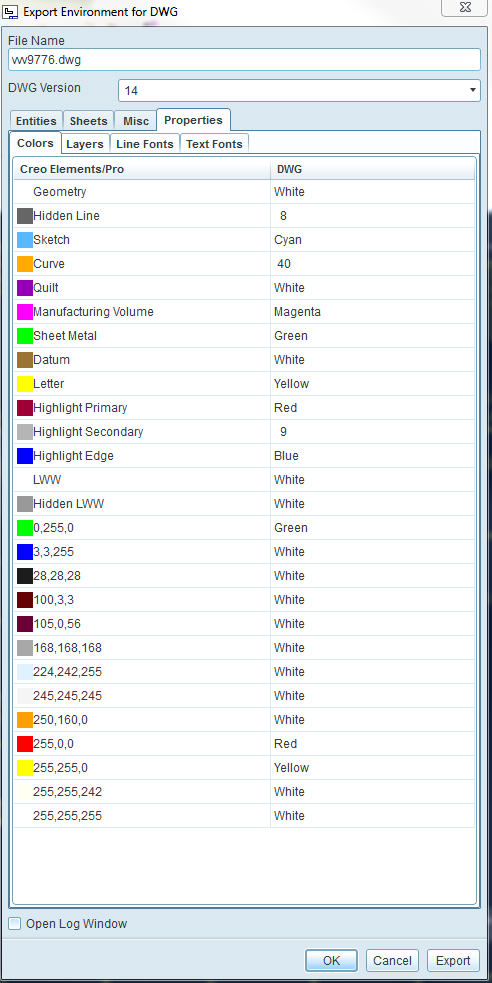Click the Cancel button

[392, 960]
